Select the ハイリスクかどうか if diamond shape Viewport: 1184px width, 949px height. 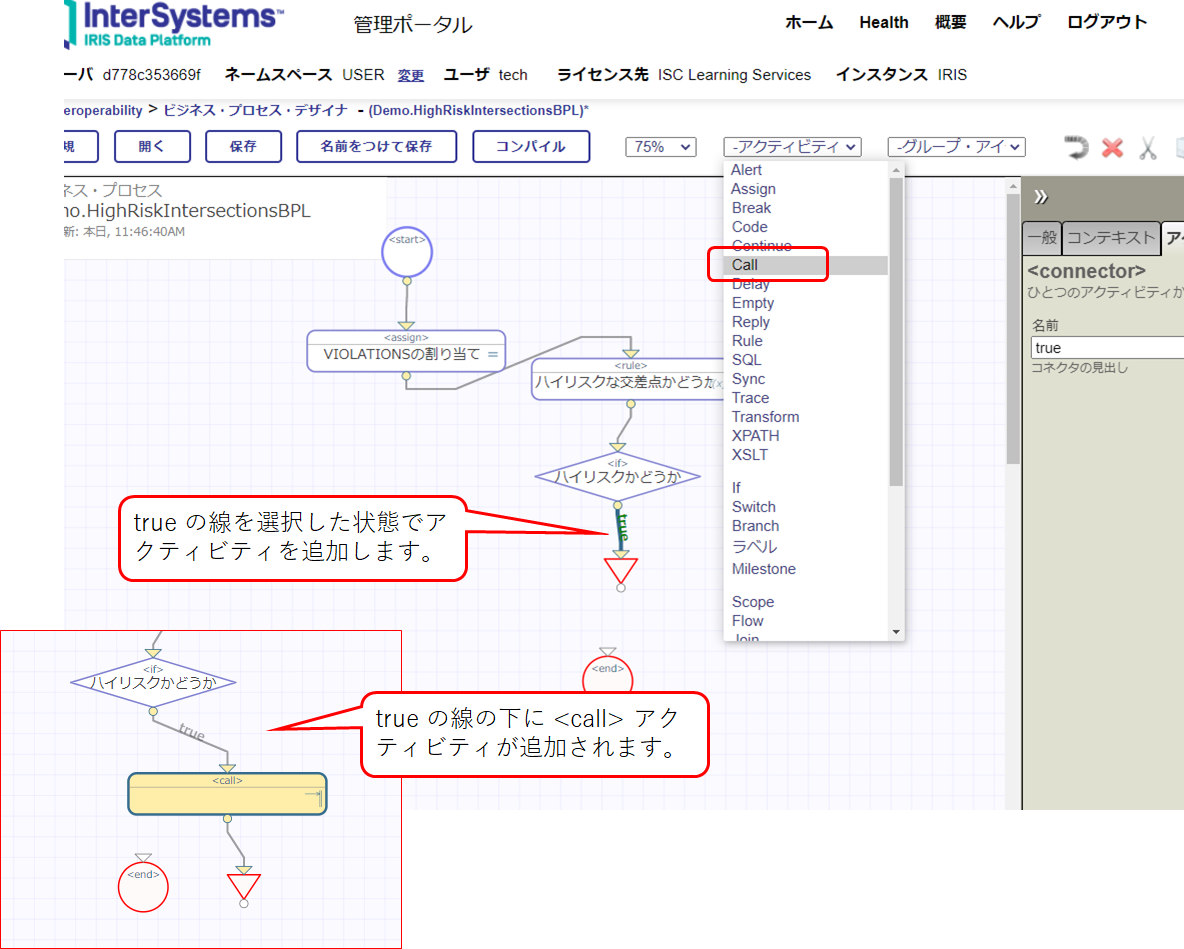tap(617, 475)
